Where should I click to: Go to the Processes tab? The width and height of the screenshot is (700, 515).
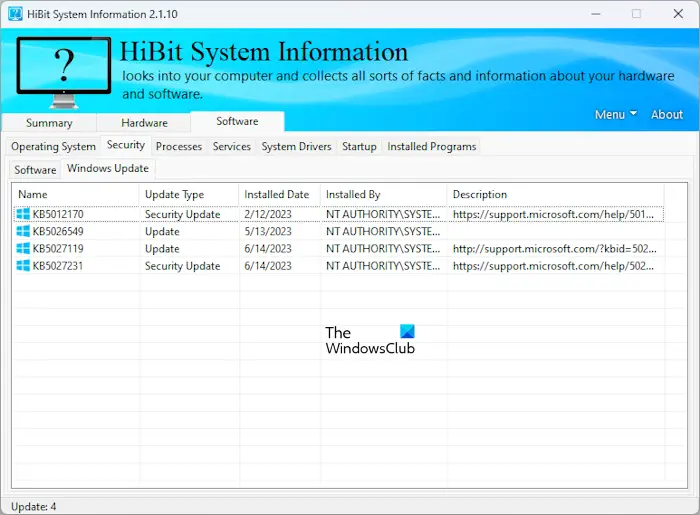click(179, 147)
